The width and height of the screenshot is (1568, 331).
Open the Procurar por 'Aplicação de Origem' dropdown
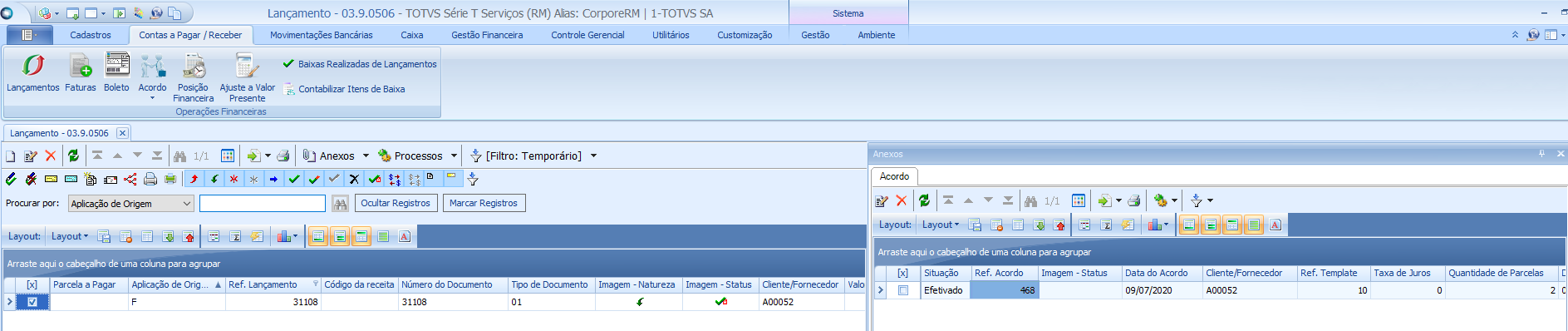click(x=187, y=203)
